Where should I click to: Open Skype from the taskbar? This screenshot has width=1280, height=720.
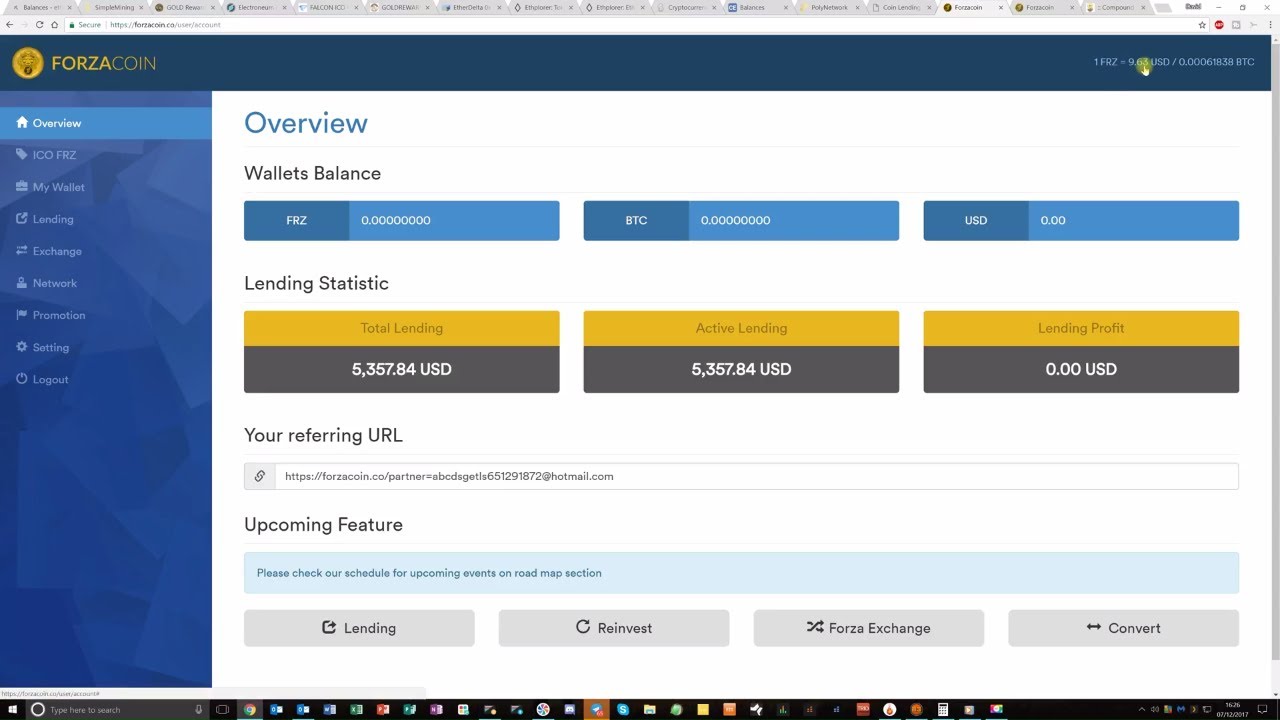(622, 710)
